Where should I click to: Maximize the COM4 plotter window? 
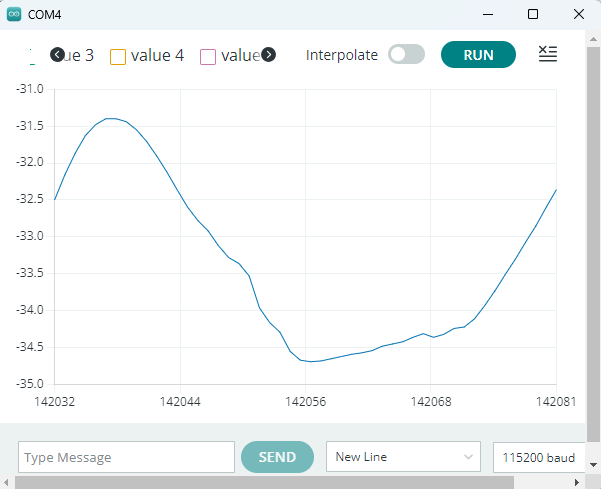pos(533,14)
